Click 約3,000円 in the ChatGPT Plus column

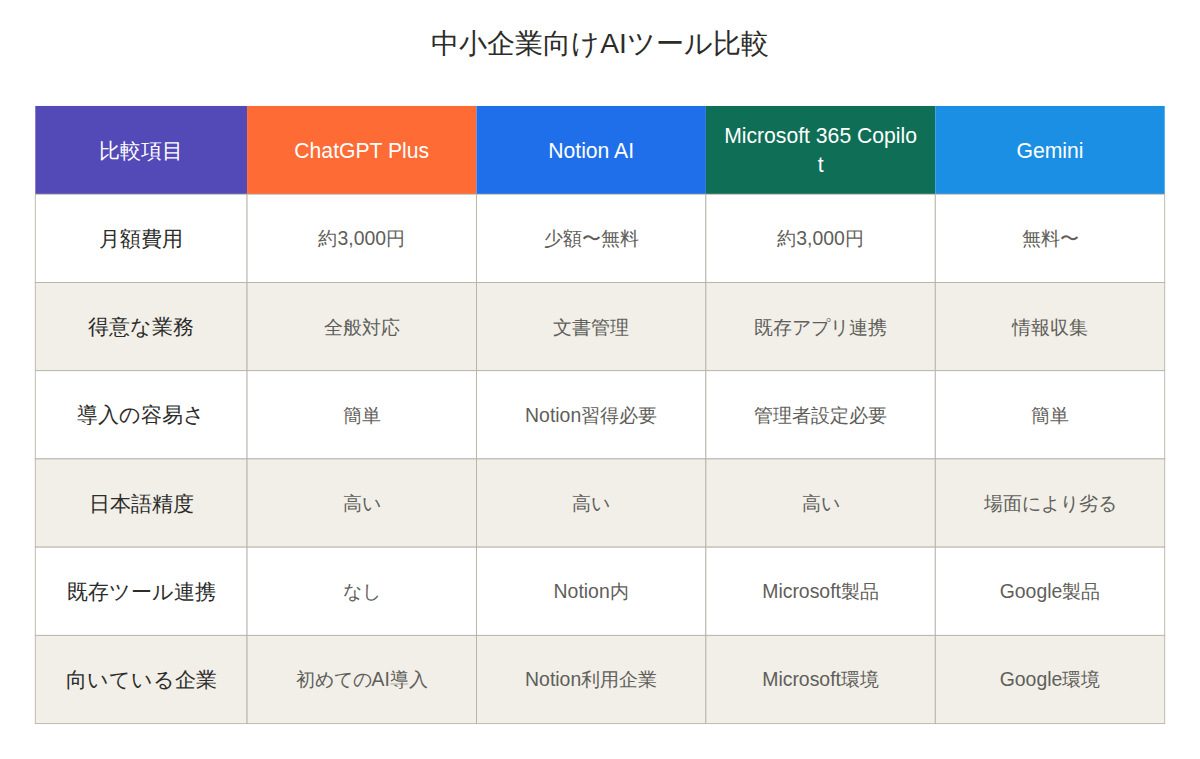point(362,239)
